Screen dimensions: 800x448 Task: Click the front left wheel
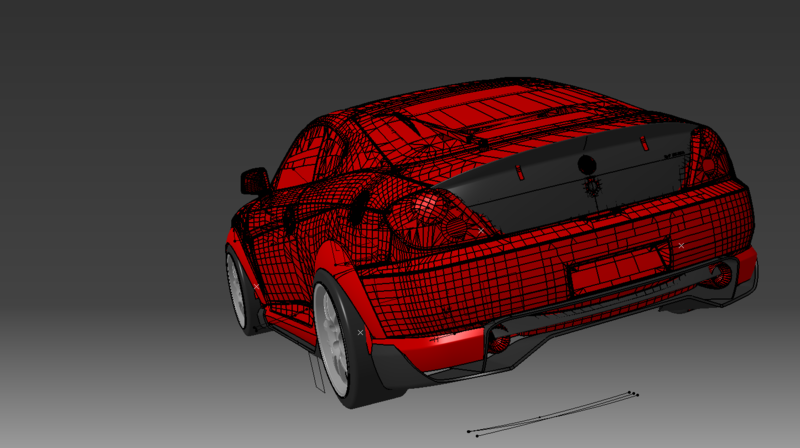tap(240, 292)
